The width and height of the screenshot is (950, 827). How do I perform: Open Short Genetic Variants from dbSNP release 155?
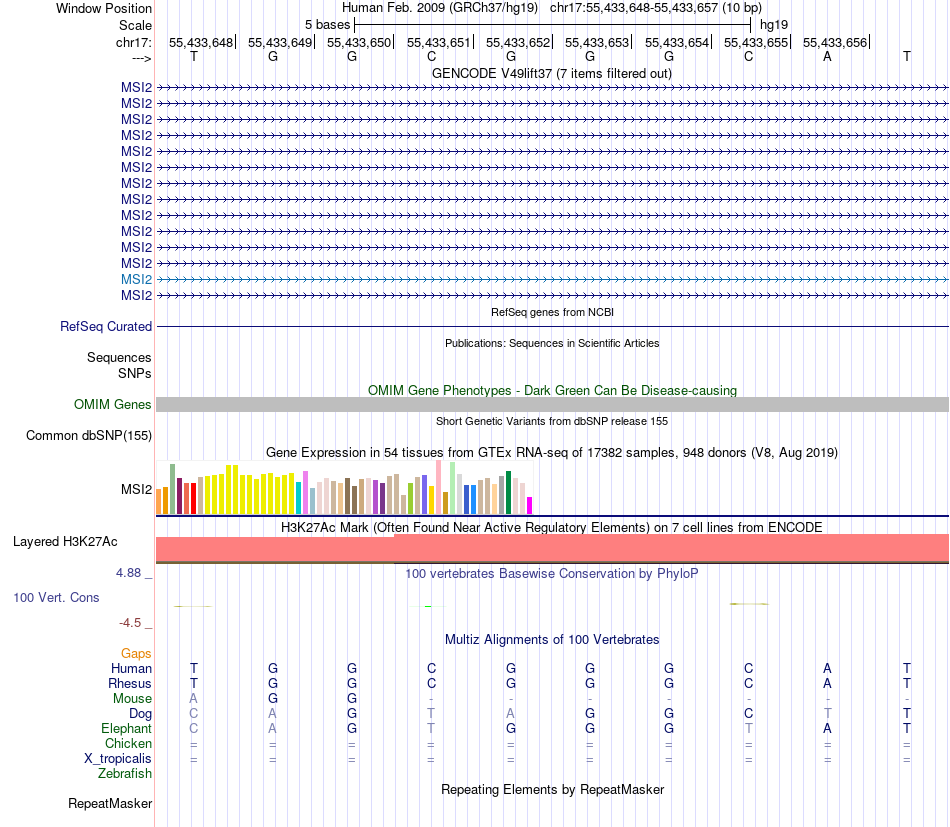(552, 421)
